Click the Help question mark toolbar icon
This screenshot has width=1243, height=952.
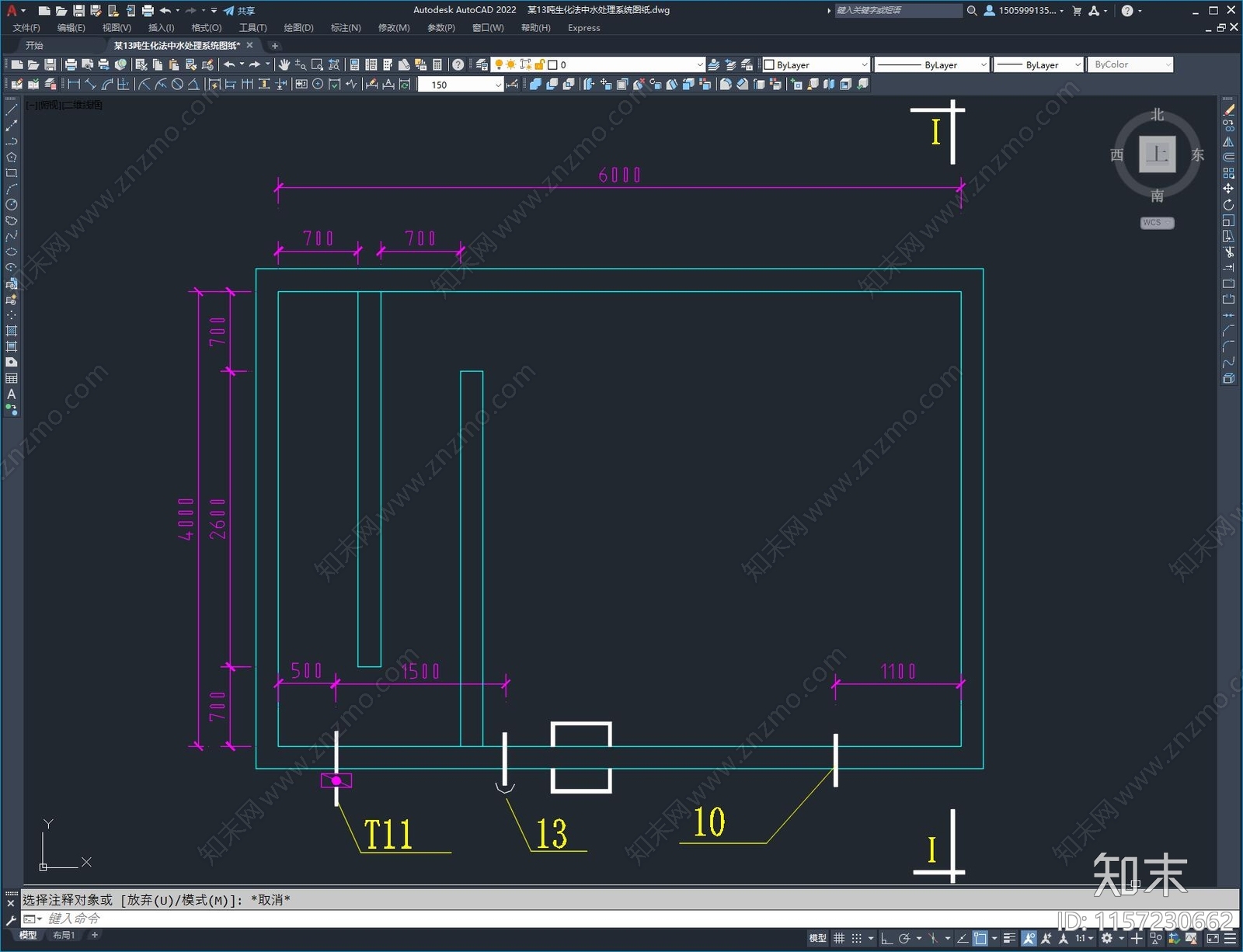(458, 64)
